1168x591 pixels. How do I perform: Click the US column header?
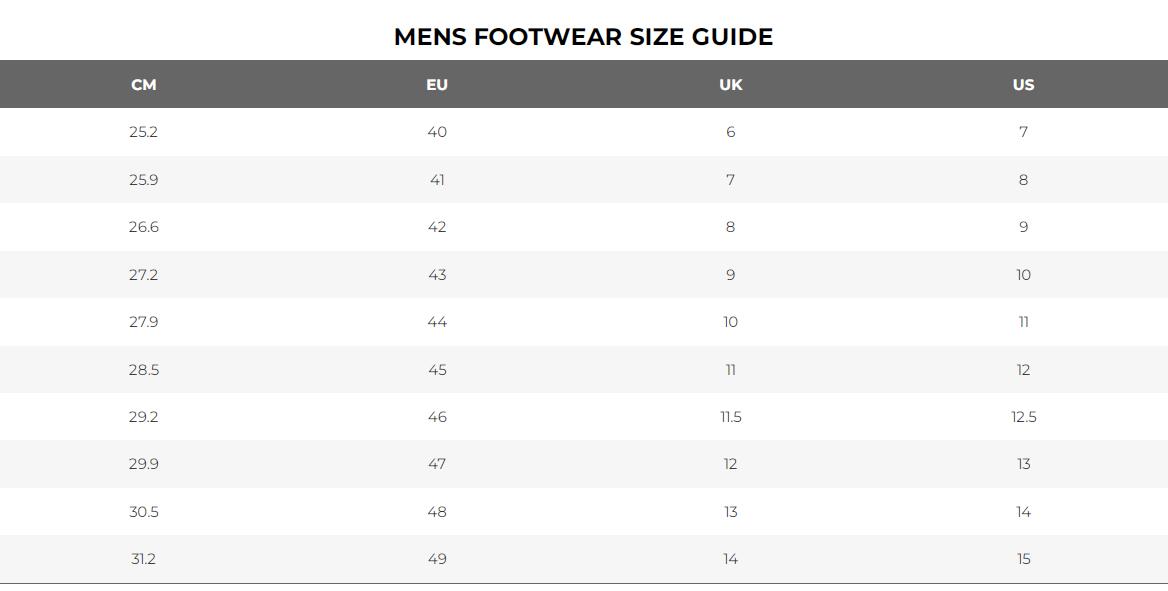[1023, 85]
